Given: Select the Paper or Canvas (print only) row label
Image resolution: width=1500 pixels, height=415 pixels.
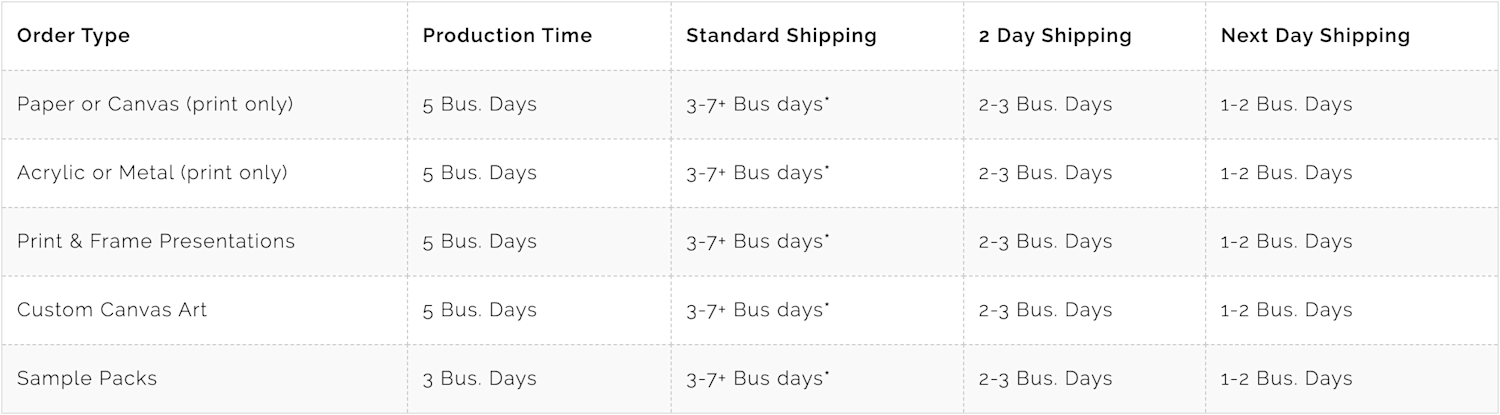Looking at the screenshot, I should [x=155, y=104].
